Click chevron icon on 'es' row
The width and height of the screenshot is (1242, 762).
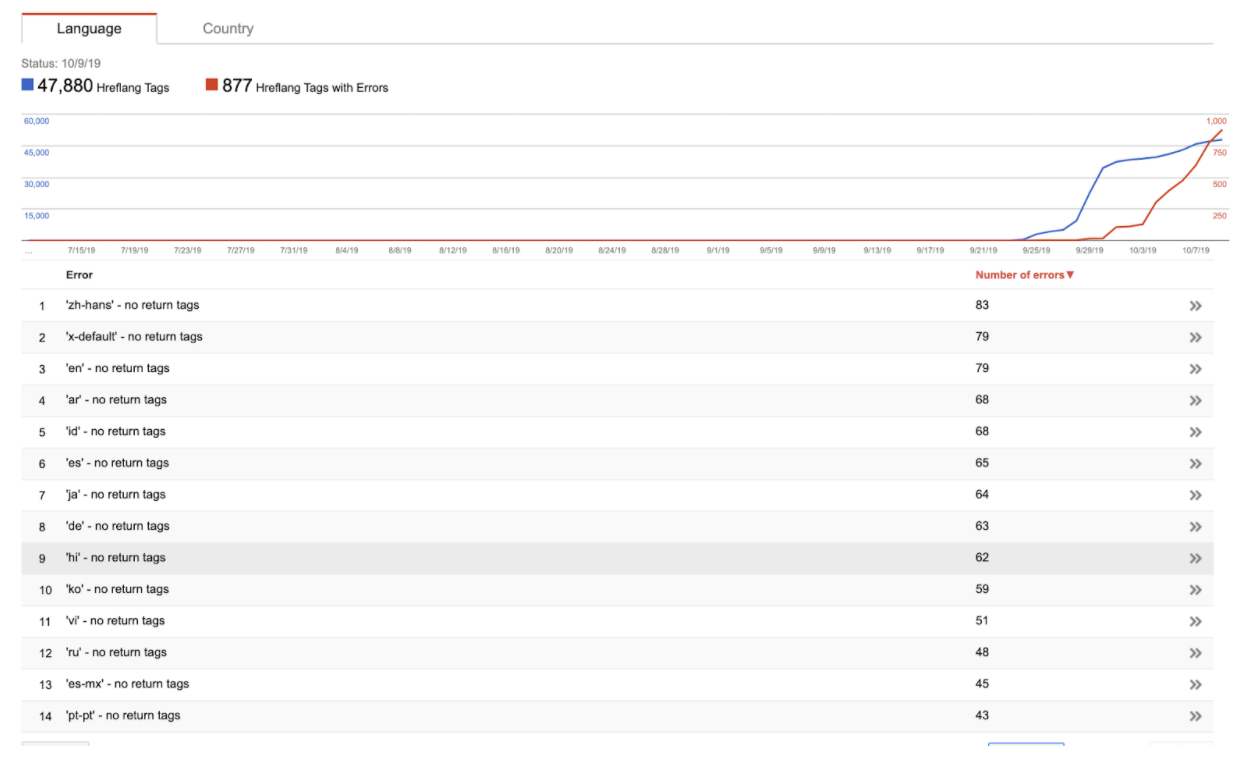point(1195,464)
